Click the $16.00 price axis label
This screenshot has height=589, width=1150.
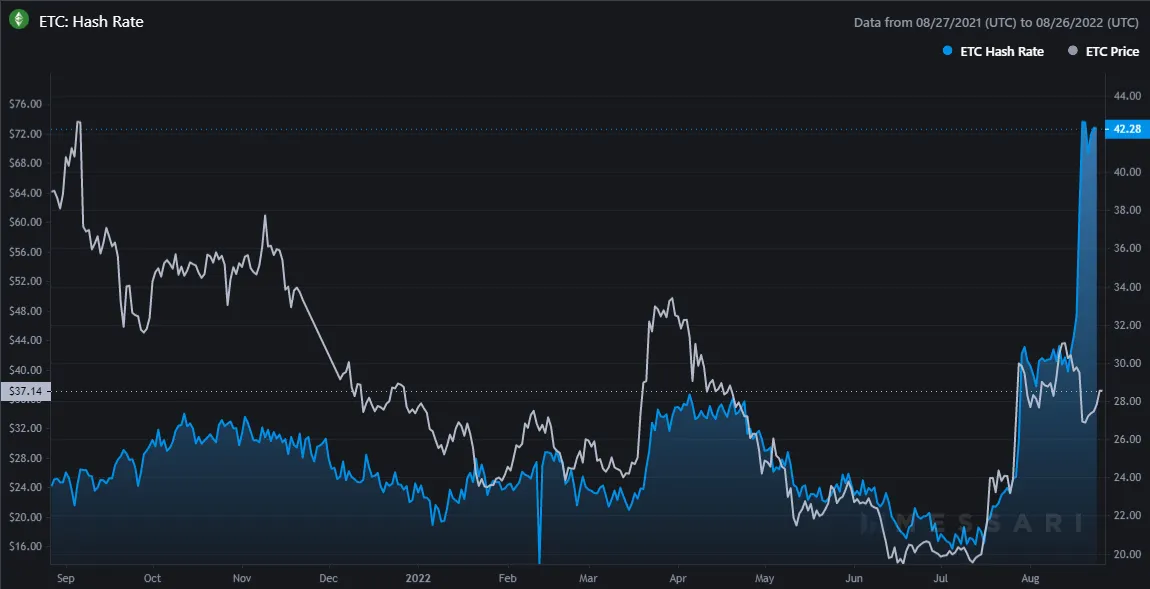click(x=24, y=547)
